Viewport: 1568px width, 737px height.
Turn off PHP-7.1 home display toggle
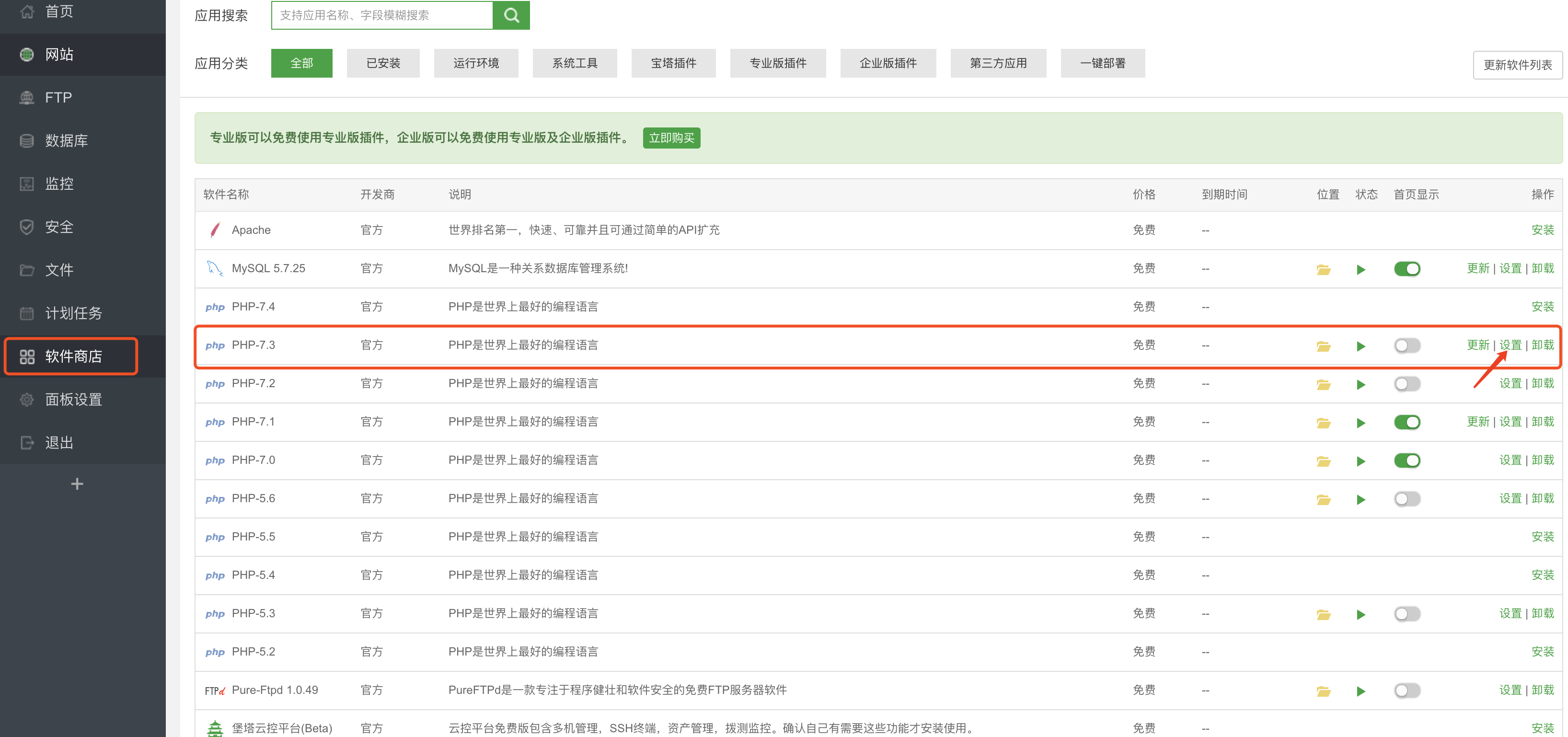click(1407, 422)
